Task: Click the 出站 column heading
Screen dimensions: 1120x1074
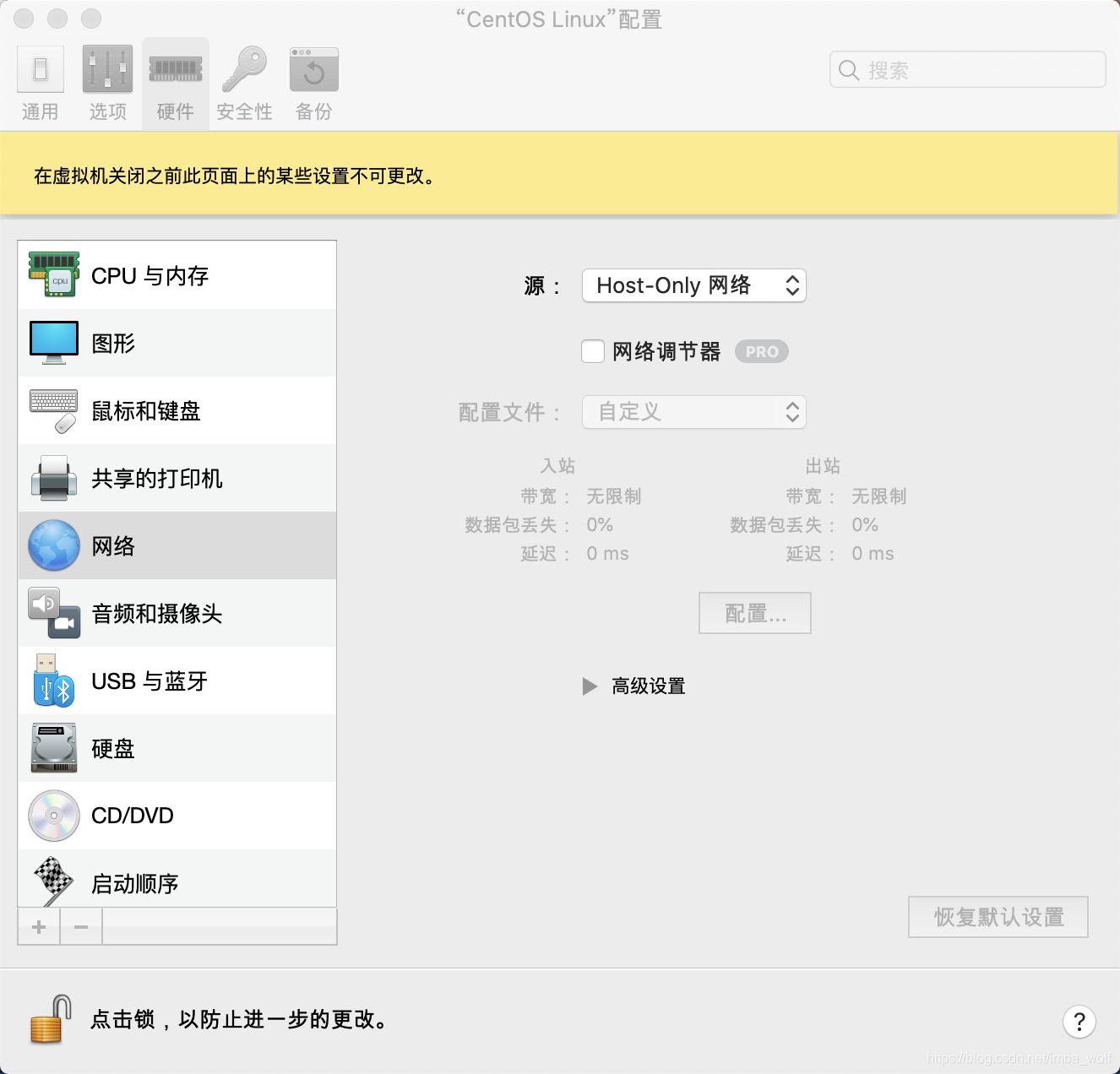Action: coord(823,466)
